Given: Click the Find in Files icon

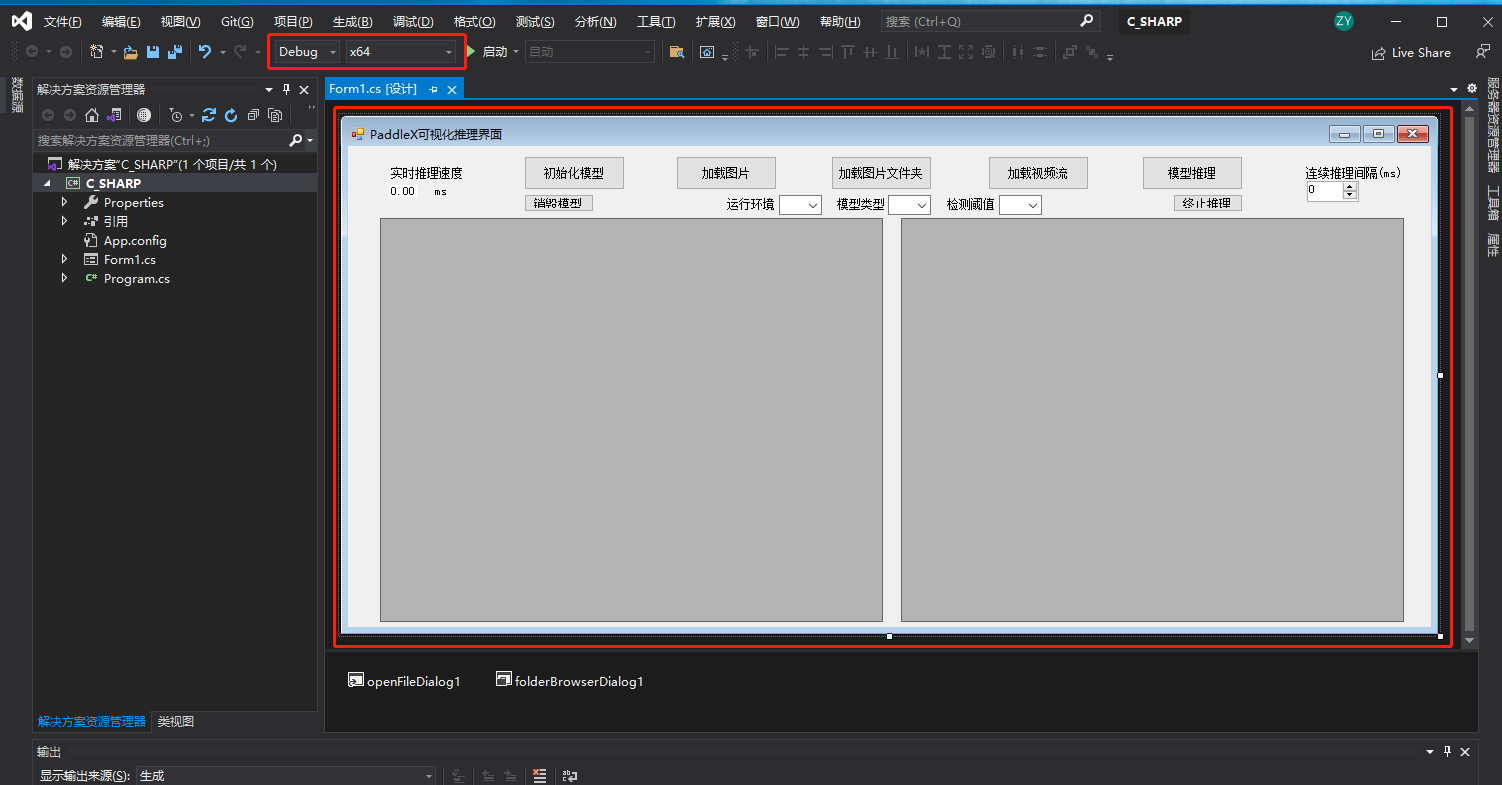Looking at the screenshot, I should coord(677,52).
